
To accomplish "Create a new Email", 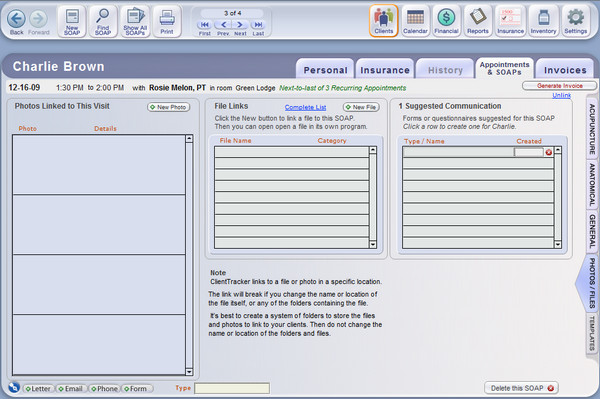I will (x=71, y=389).
